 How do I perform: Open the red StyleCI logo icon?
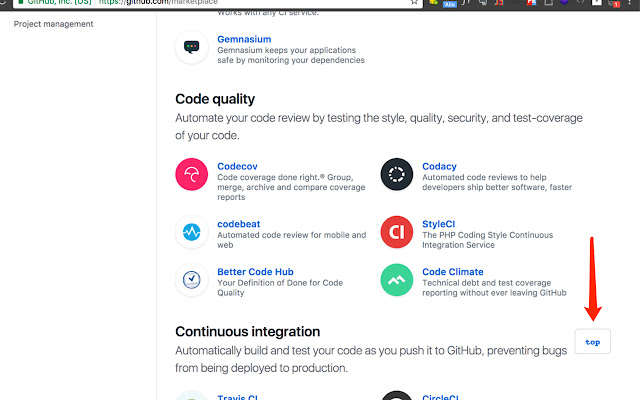(x=397, y=232)
